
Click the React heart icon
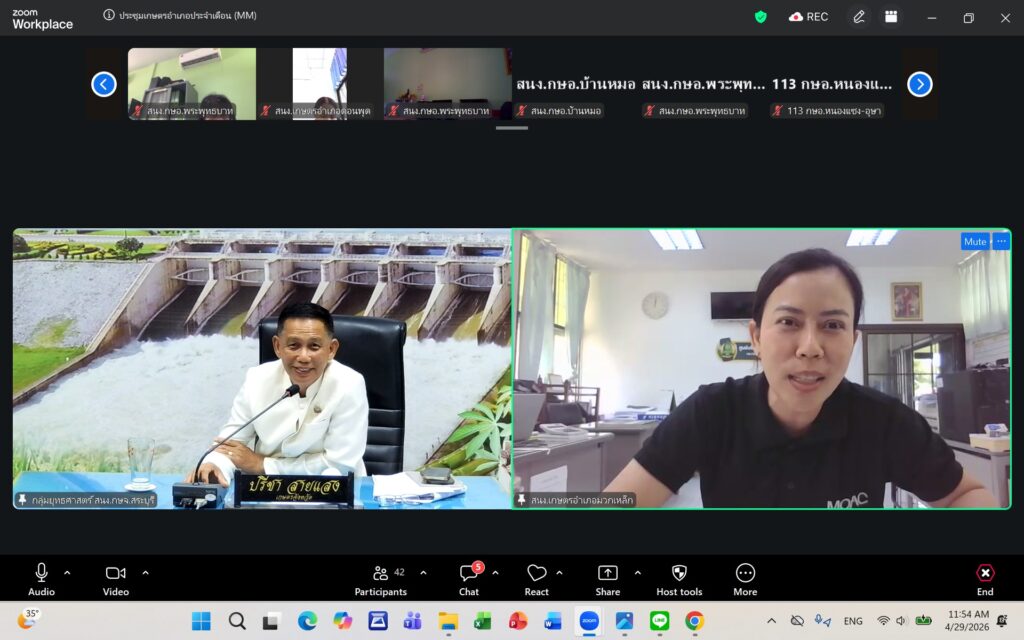537,579
